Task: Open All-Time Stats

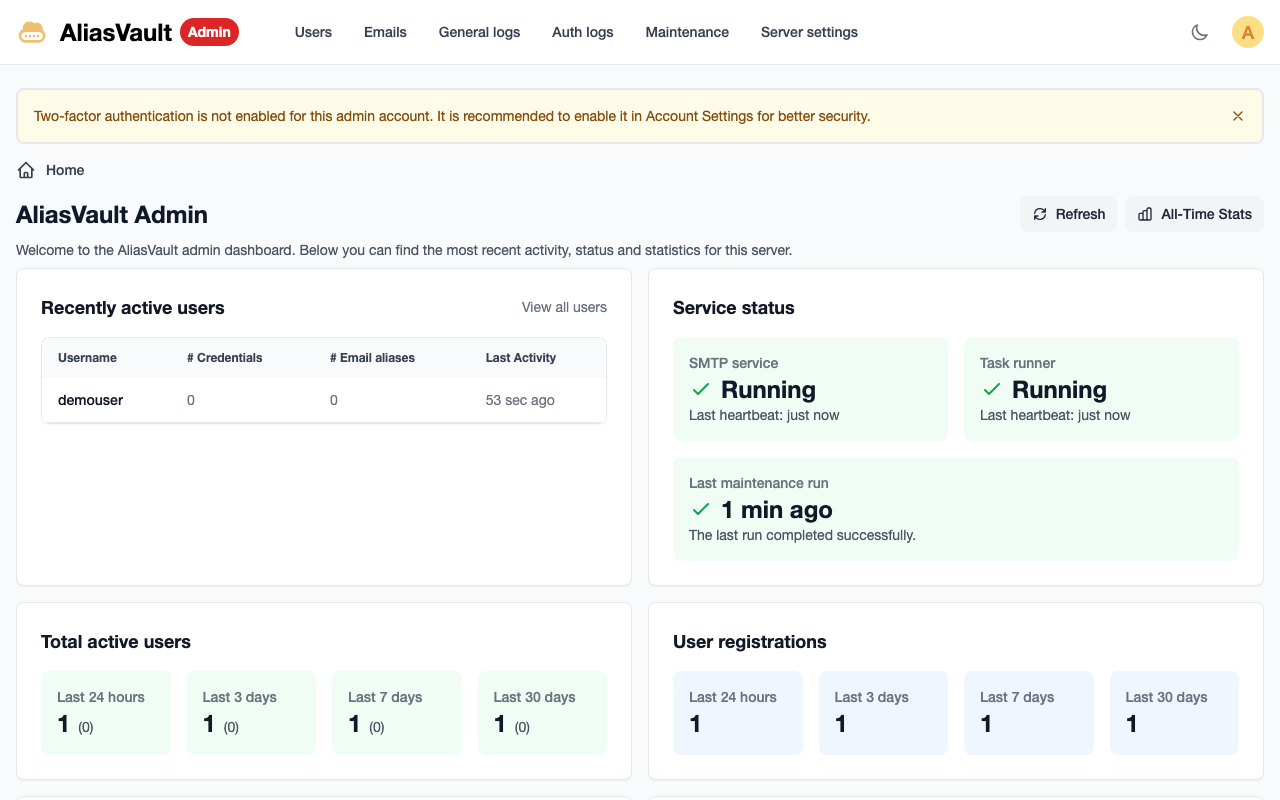Action: tap(1194, 214)
